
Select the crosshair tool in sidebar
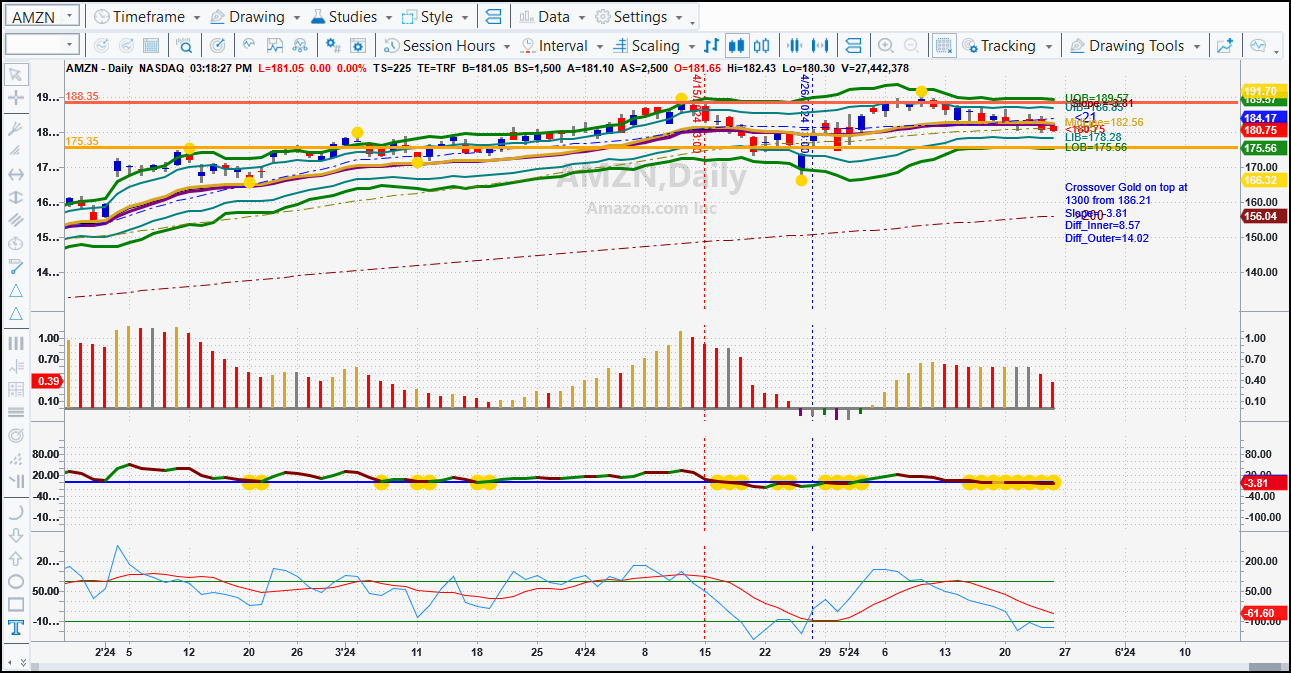(16, 98)
